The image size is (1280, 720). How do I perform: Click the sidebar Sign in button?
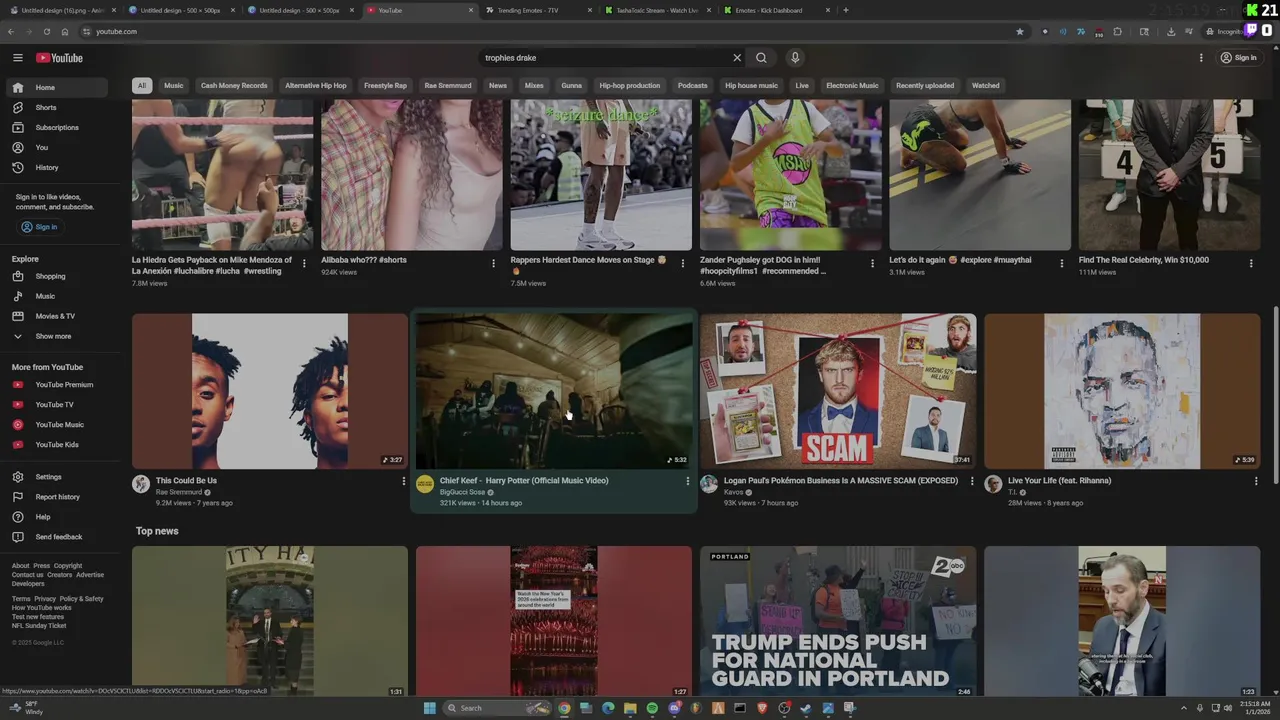click(x=40, y=227)
